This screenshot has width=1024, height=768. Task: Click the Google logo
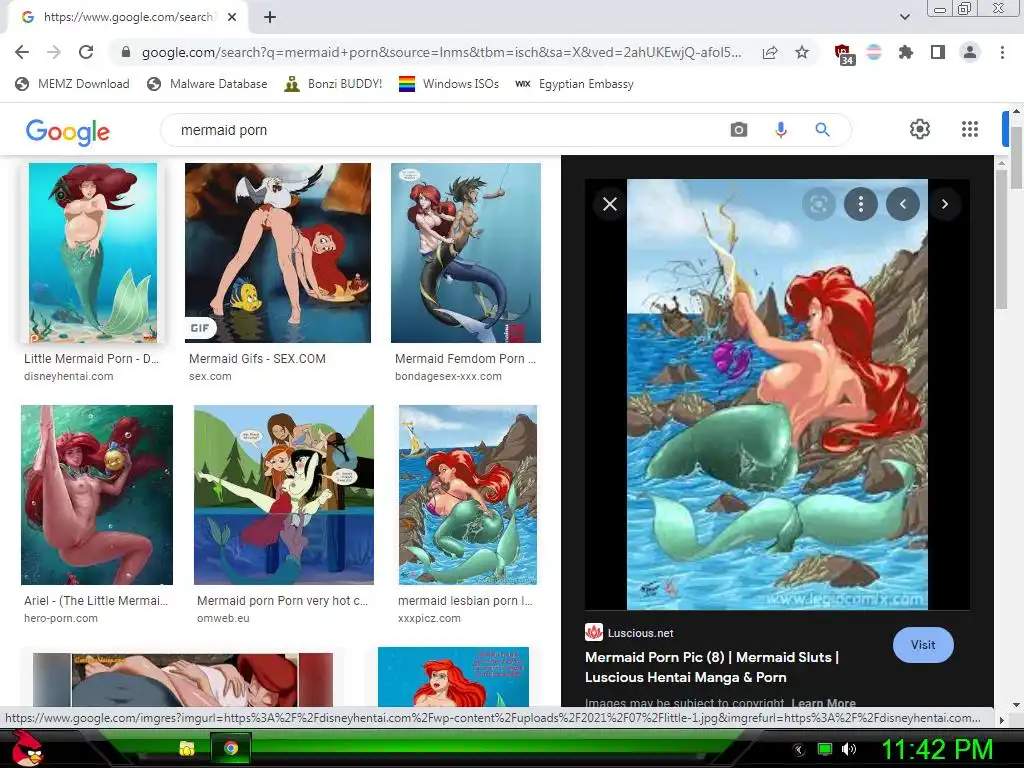click(68, 131)
